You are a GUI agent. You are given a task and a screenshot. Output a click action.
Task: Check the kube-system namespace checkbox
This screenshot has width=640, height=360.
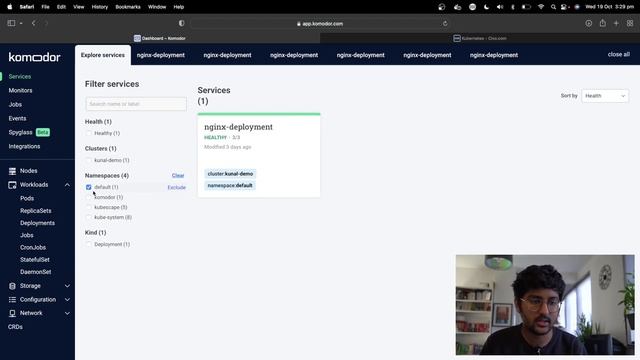click(x=89, y=218)
